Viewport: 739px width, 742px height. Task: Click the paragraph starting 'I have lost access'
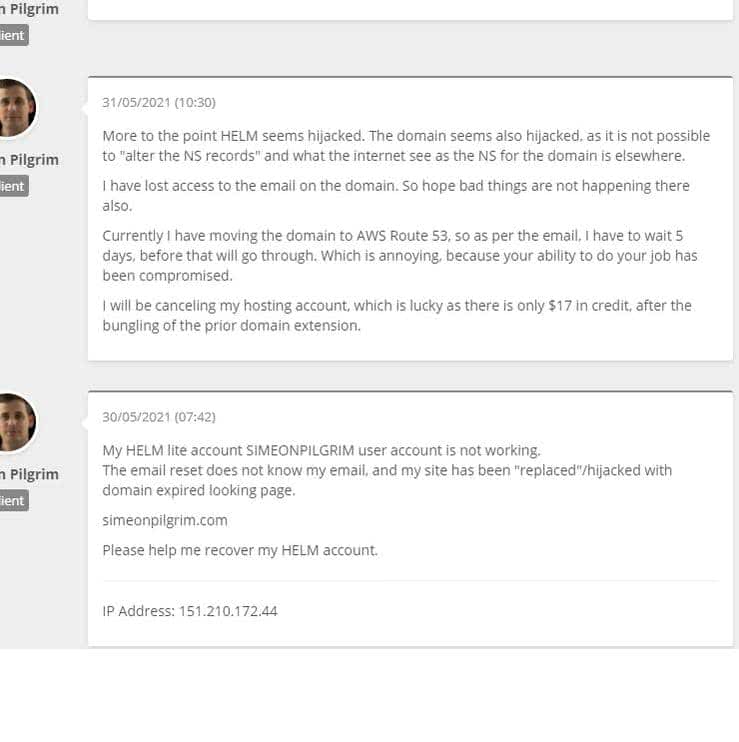point(396,195)
